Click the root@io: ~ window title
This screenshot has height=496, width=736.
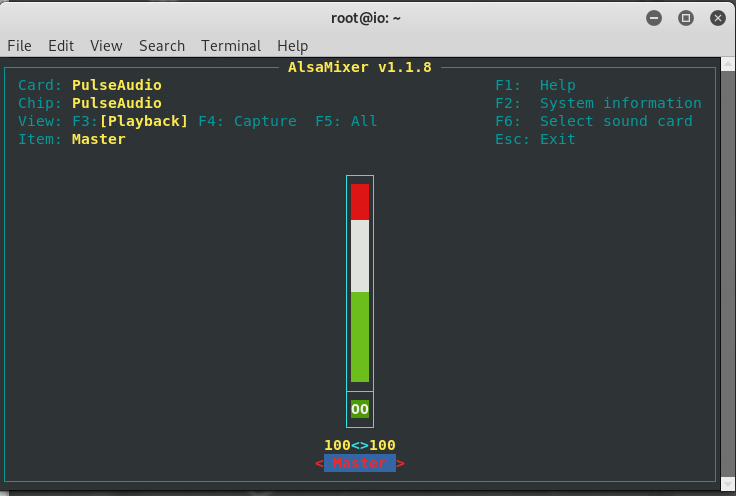click(366, 18)
